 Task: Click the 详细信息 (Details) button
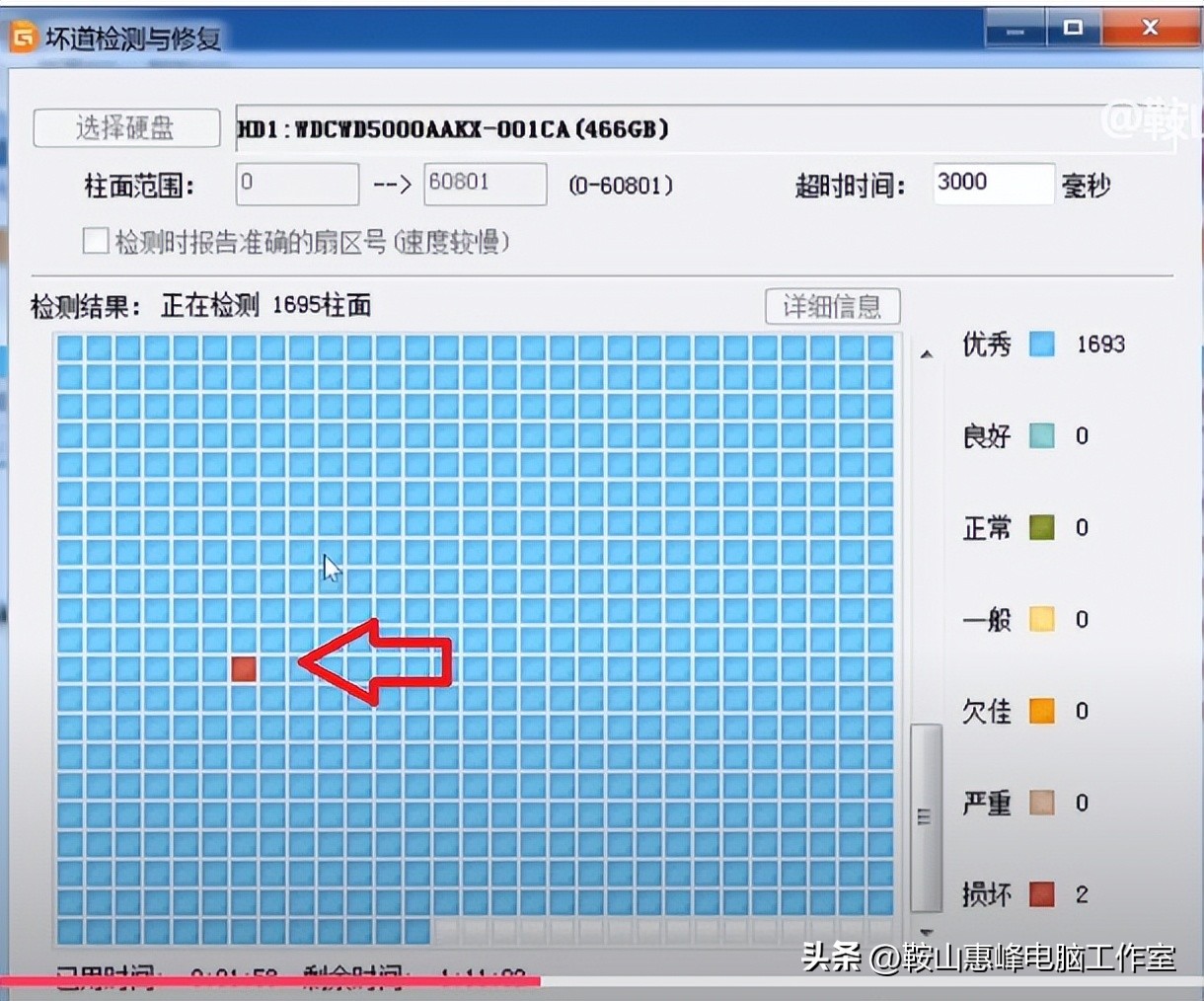coord(833,307)
